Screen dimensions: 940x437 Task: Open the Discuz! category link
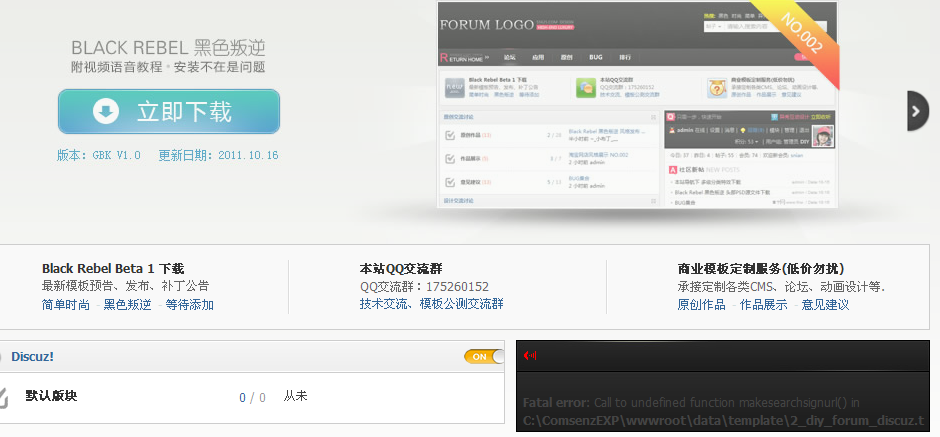click(32, 357)
